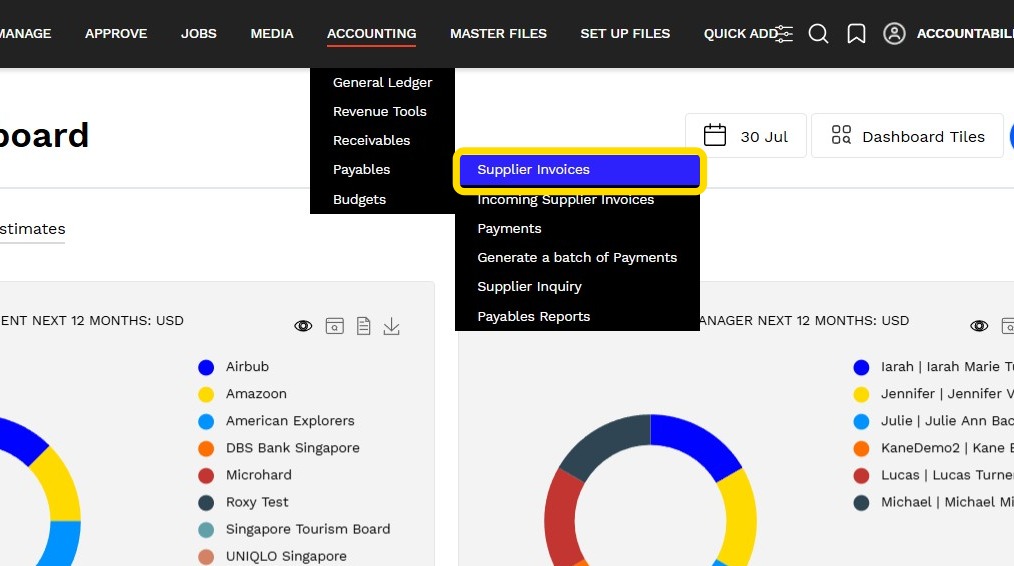Select Generate a batch of Payments
The width and height of the screenshot is (1014, 566).
coord(577,257)
